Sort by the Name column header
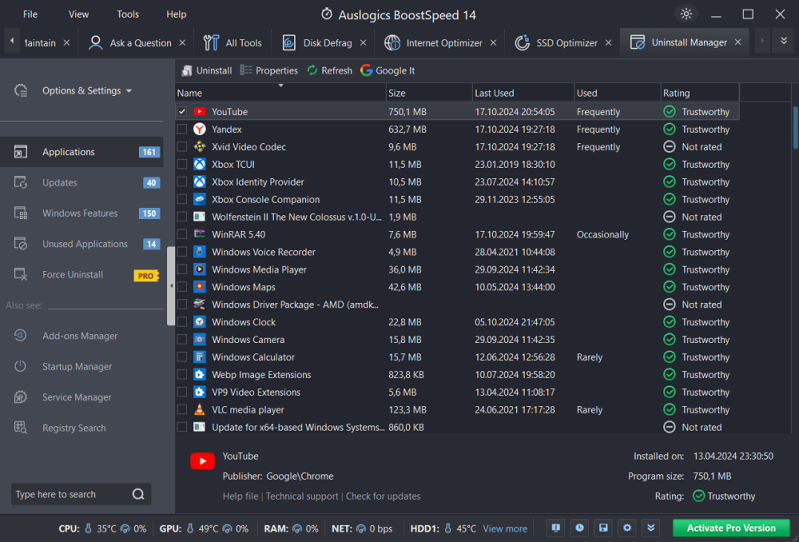The width and height of the screenshot is (799, 542). click(280, 93)
